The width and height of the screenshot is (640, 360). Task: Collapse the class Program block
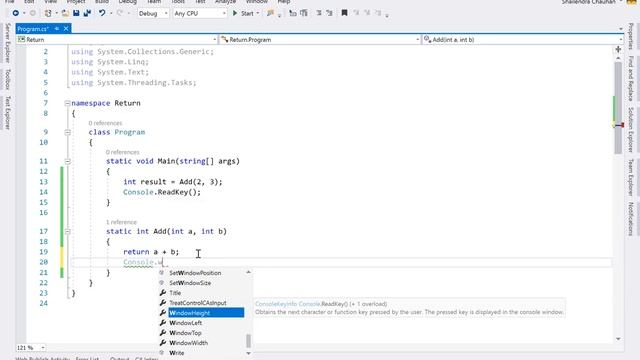click(x=67, y=132)
